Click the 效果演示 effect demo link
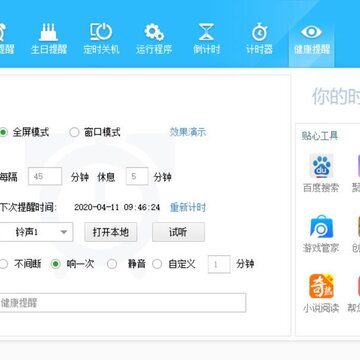The width and height of the screenshot is (360, 360). pyautogui.click(x=188, y=132)
